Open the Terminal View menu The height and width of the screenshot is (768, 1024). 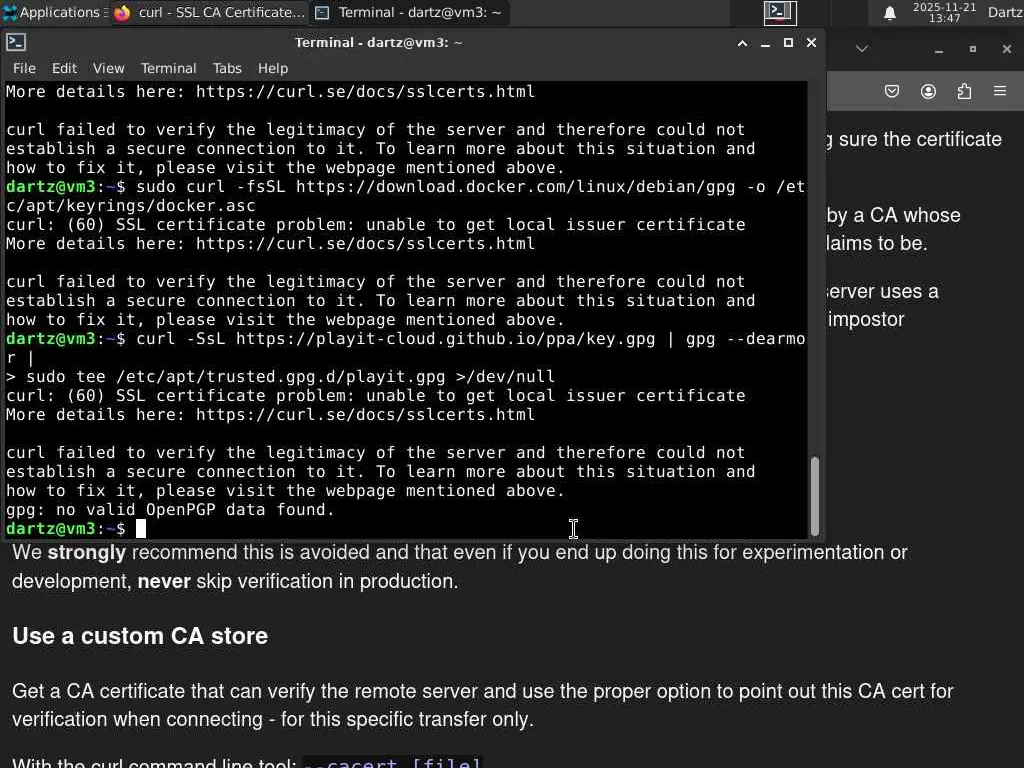coord(108,68)
